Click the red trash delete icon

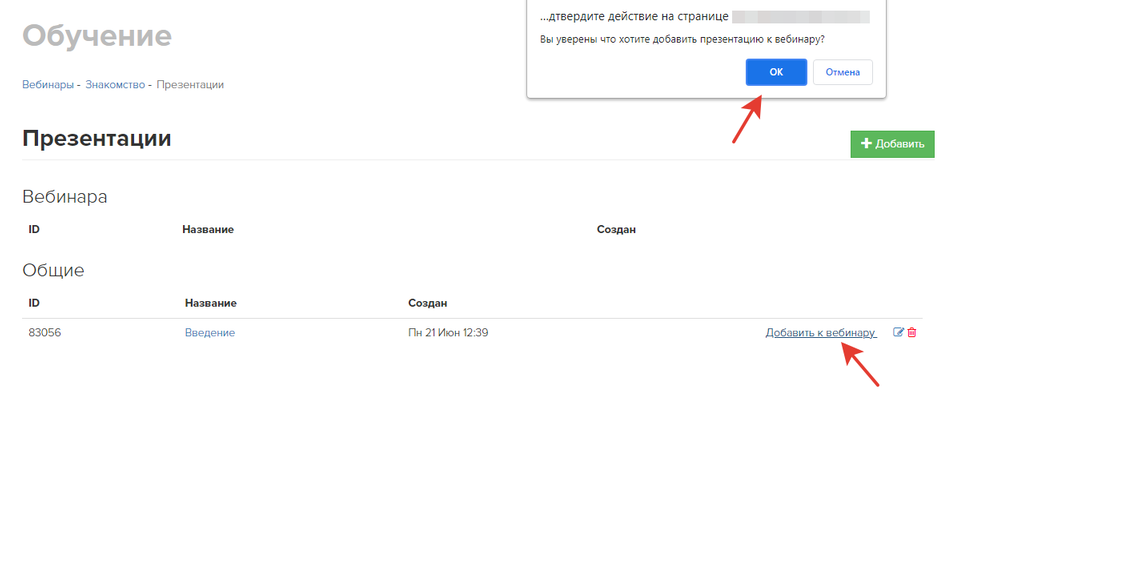[912, 332]
